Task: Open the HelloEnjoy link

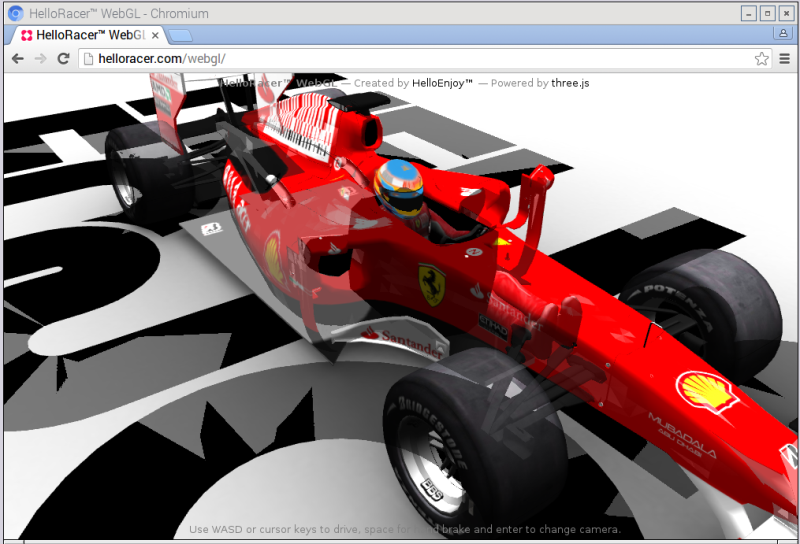Action: pyautogui.click(x=442, y=83)
